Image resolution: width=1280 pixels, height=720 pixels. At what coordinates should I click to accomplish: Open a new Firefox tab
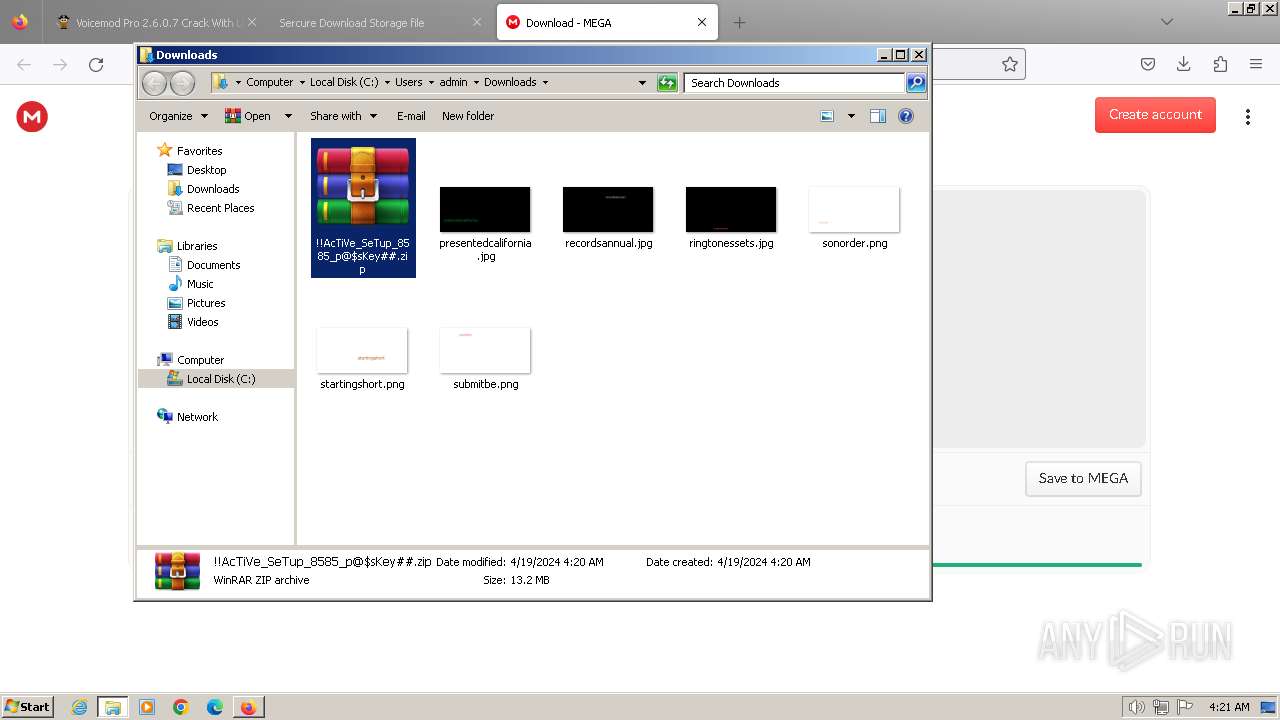[739, 22]
